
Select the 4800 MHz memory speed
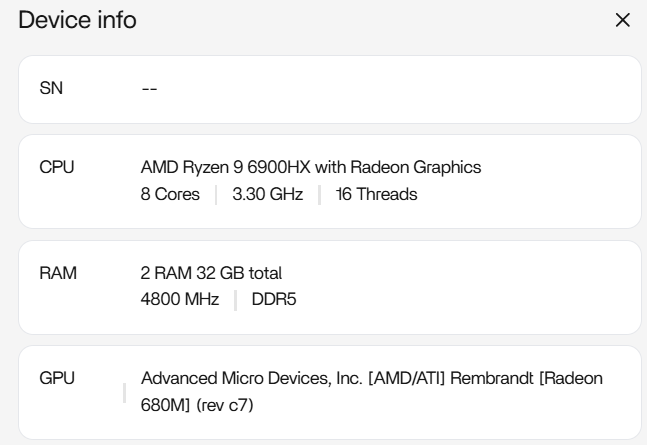coord(180,299)
